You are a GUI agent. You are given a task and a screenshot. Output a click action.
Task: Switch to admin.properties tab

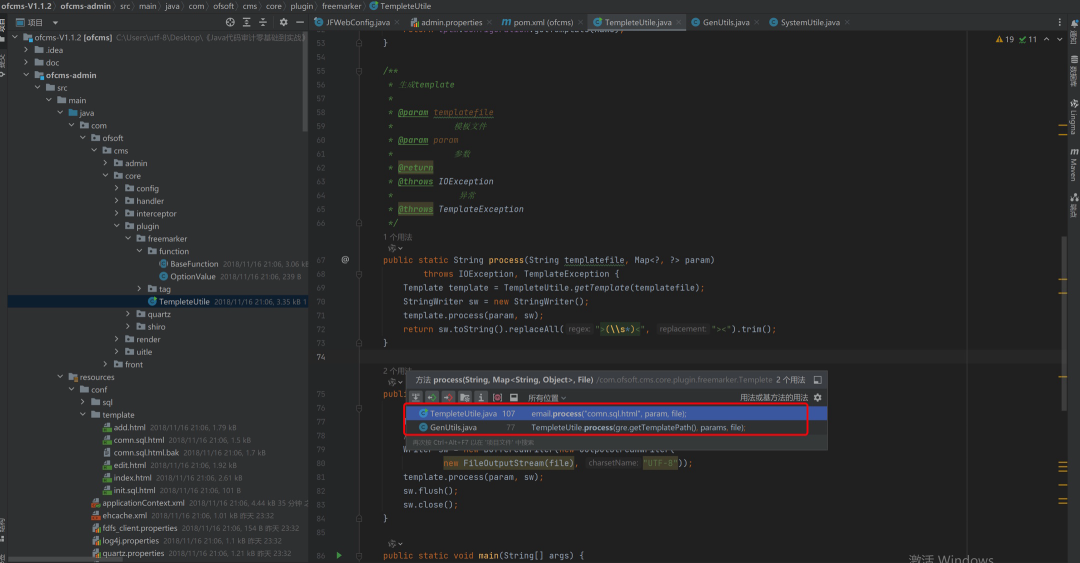click(x=451, y=22)
